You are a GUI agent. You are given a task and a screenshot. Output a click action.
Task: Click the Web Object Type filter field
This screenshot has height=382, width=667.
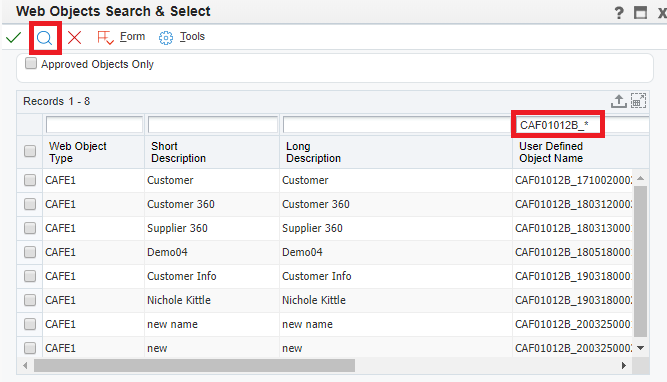pyautogui.click(x=94, y=125)
